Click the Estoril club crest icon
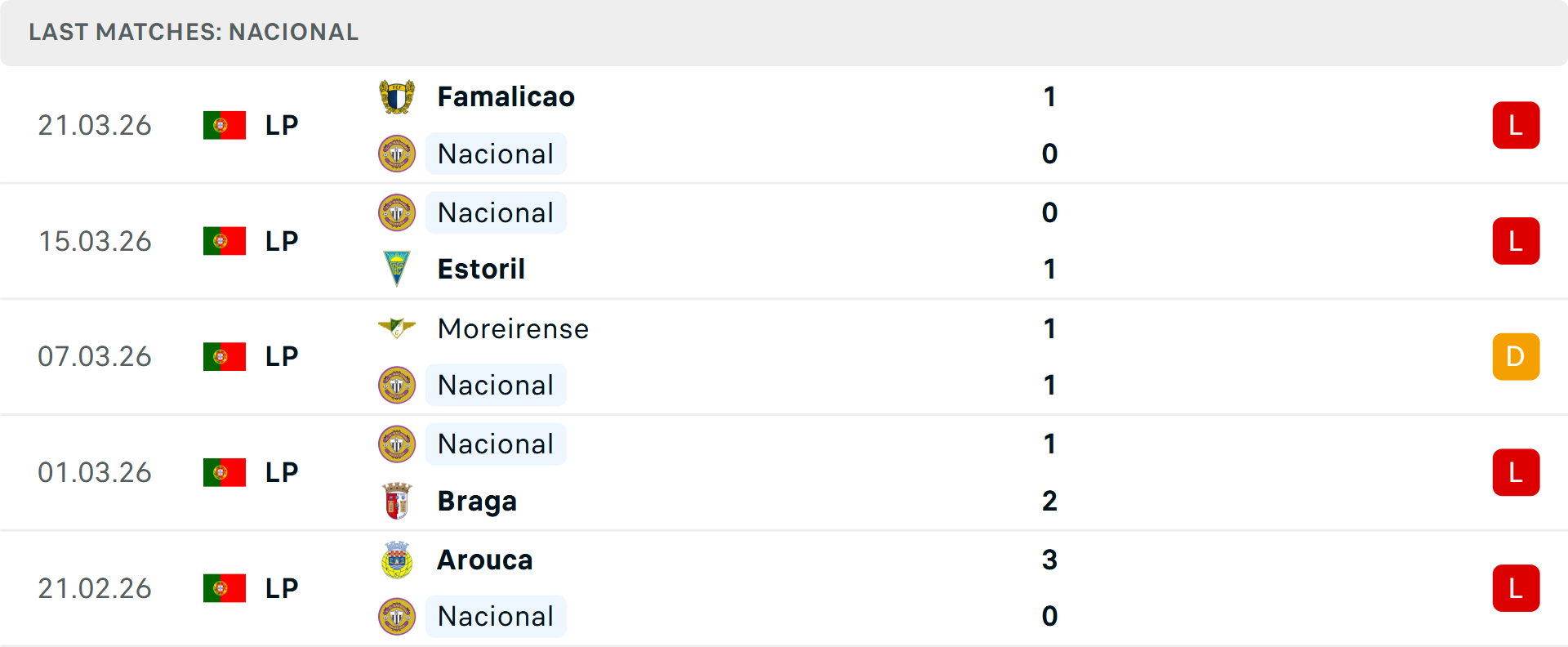 point(397,269)
